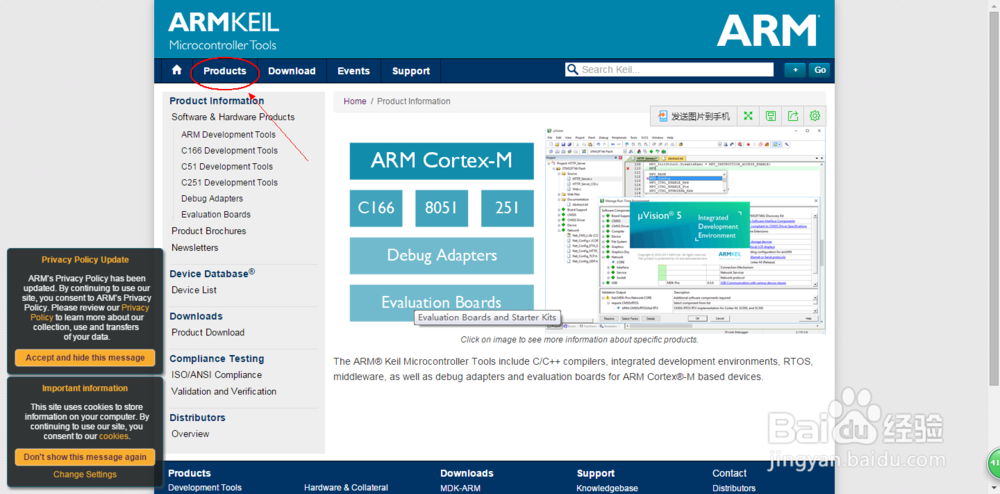Send image to phone overlay button
The image size is (1000, 494).
coord(693,116)
